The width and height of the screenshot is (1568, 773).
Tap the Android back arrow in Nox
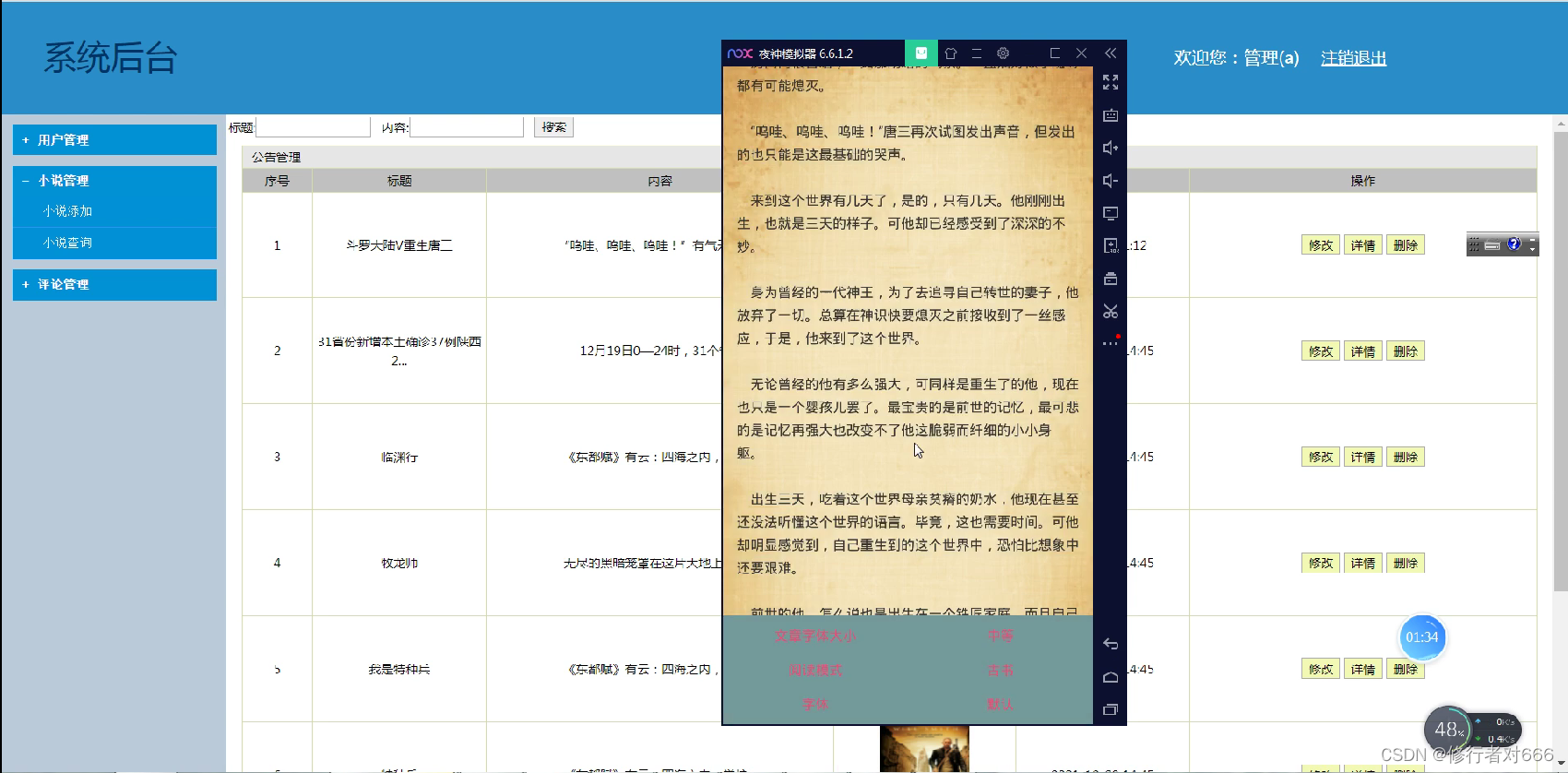tap(1111, 644)
